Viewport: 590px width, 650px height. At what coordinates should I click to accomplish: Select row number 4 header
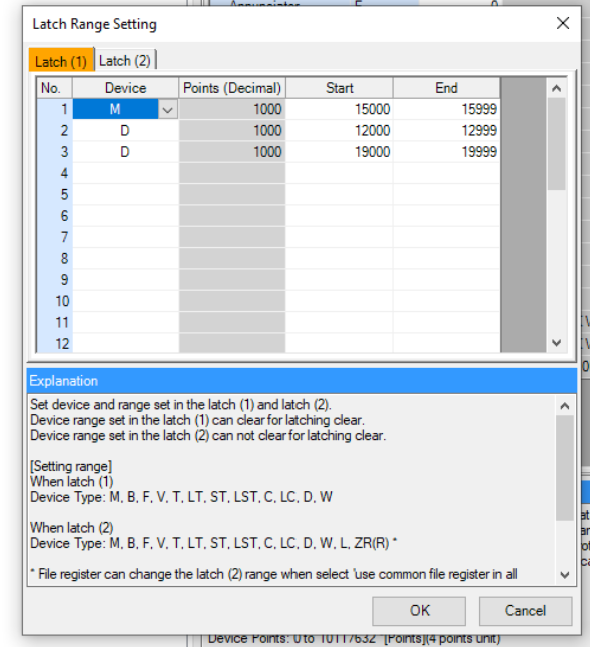point(55,173)
